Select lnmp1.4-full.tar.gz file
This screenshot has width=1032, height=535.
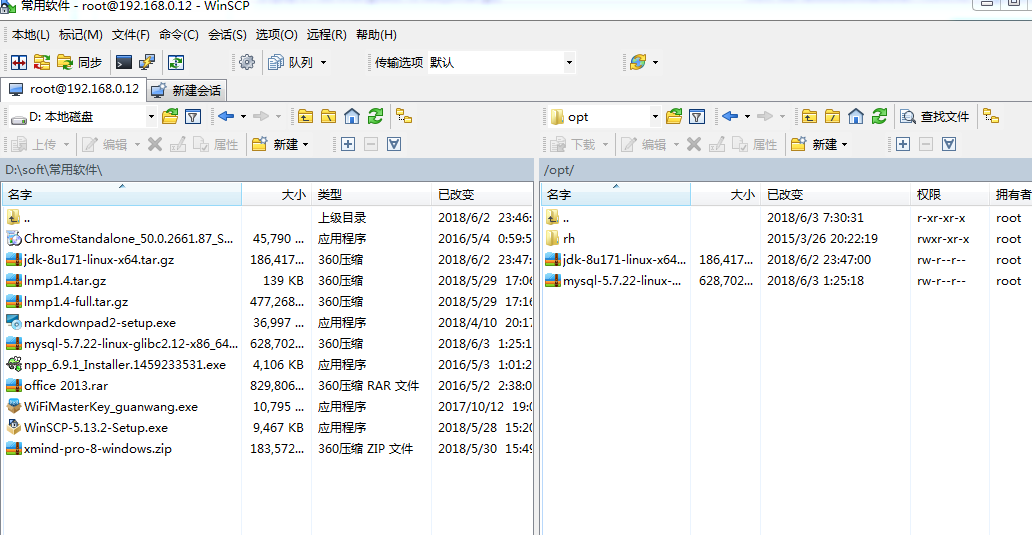[x=76, y=302]
